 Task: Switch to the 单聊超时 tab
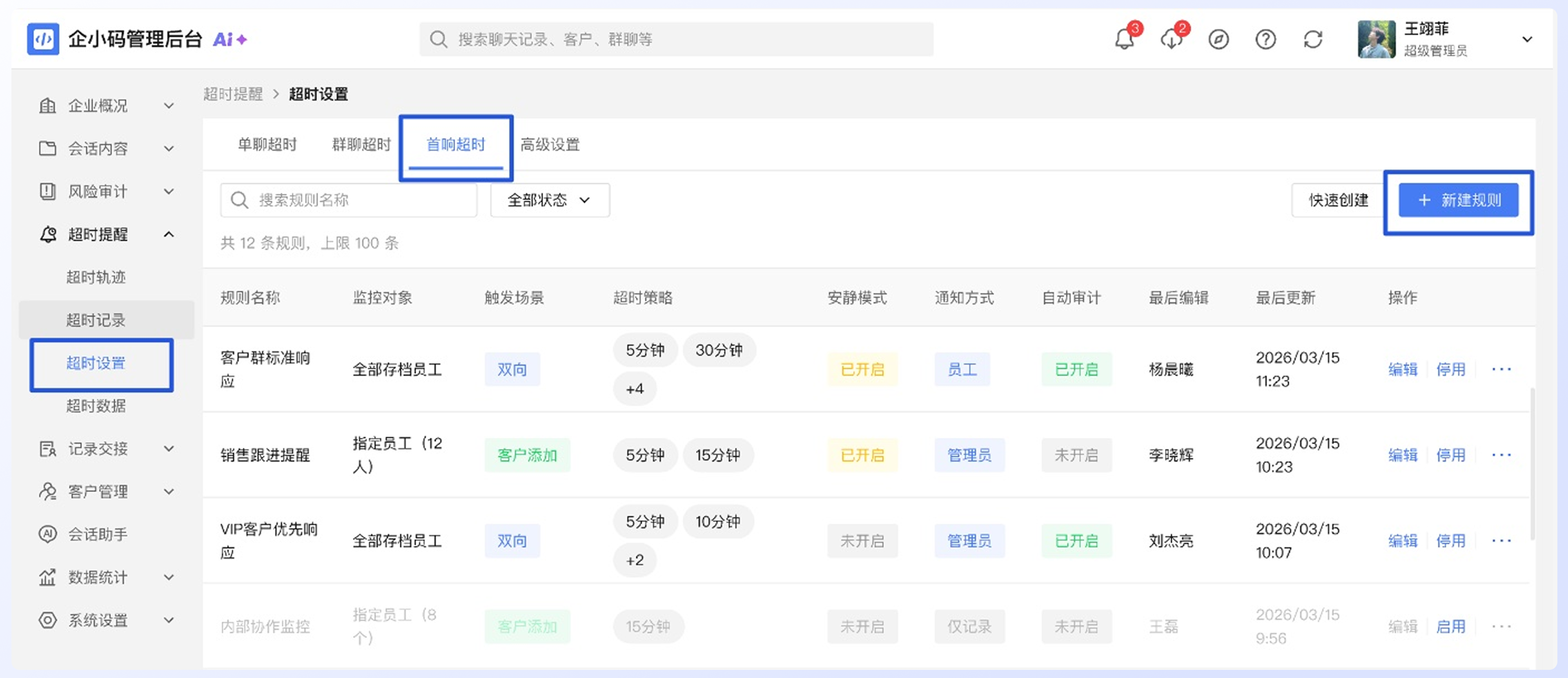click(267, 145)
